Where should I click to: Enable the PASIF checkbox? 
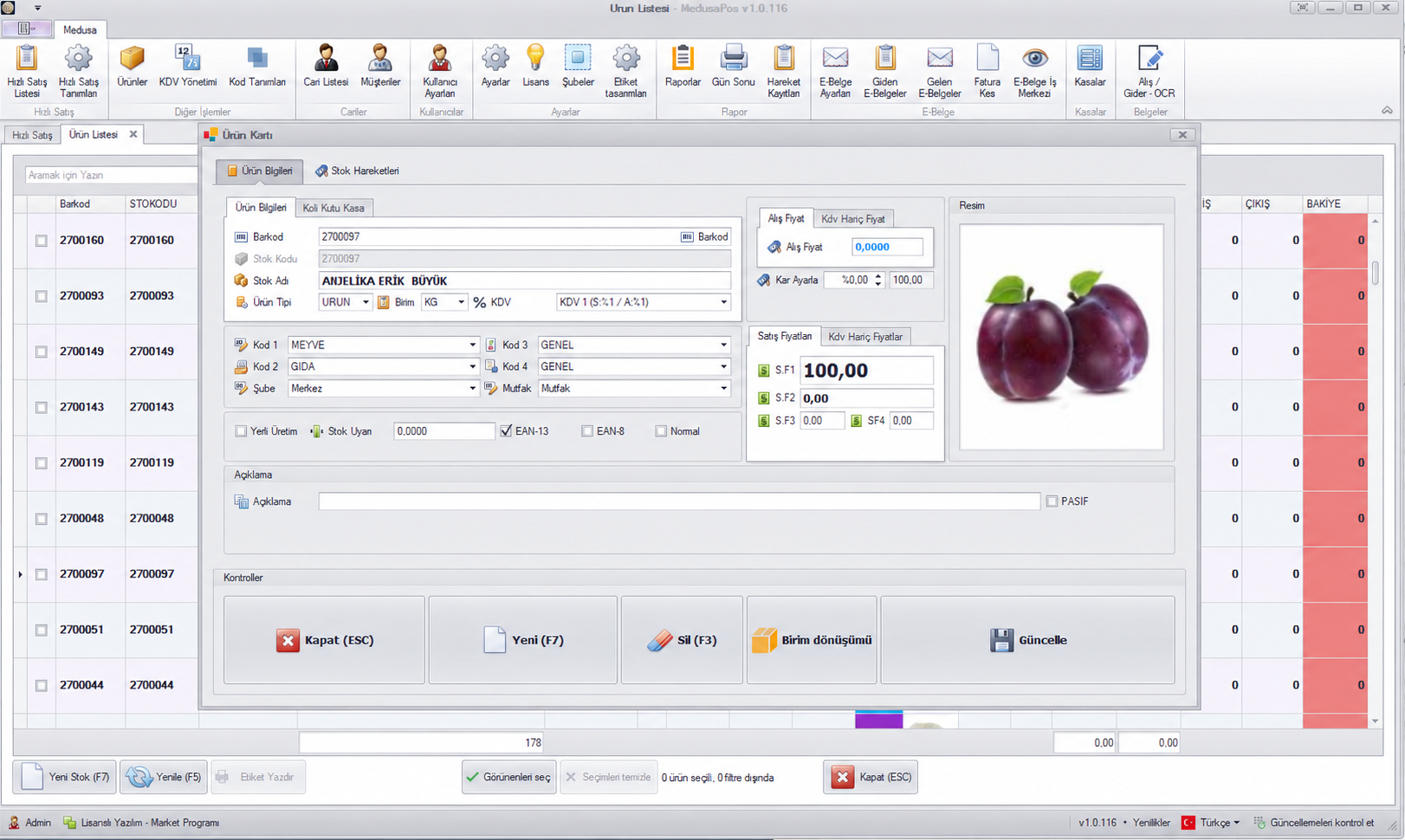click(x=1052, y=501)
